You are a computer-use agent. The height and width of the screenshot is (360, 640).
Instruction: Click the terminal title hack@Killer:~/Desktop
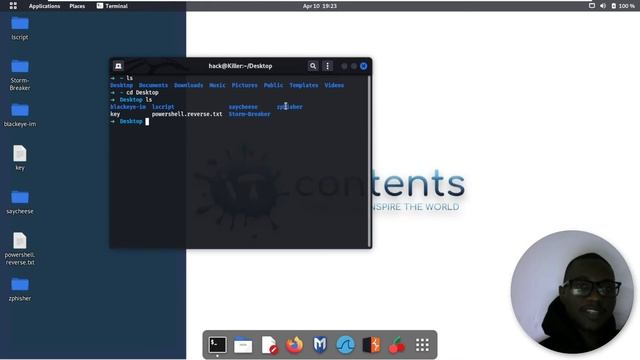pos(240,66)
